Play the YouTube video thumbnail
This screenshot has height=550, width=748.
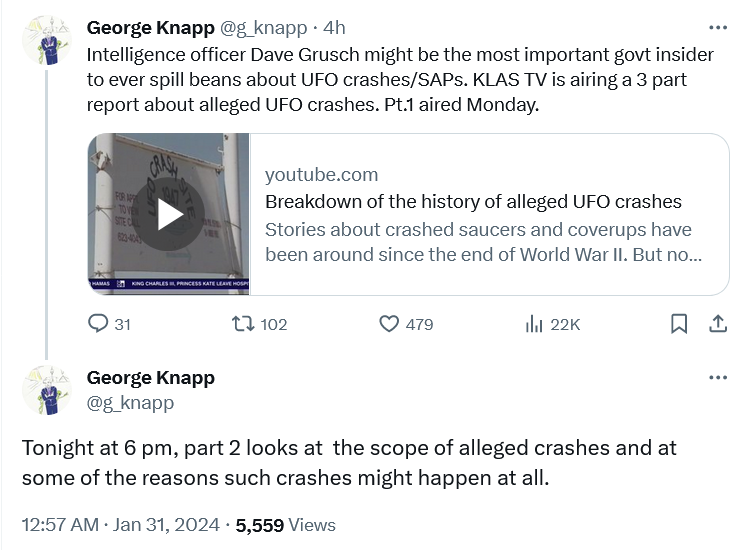tap(169, 215)
